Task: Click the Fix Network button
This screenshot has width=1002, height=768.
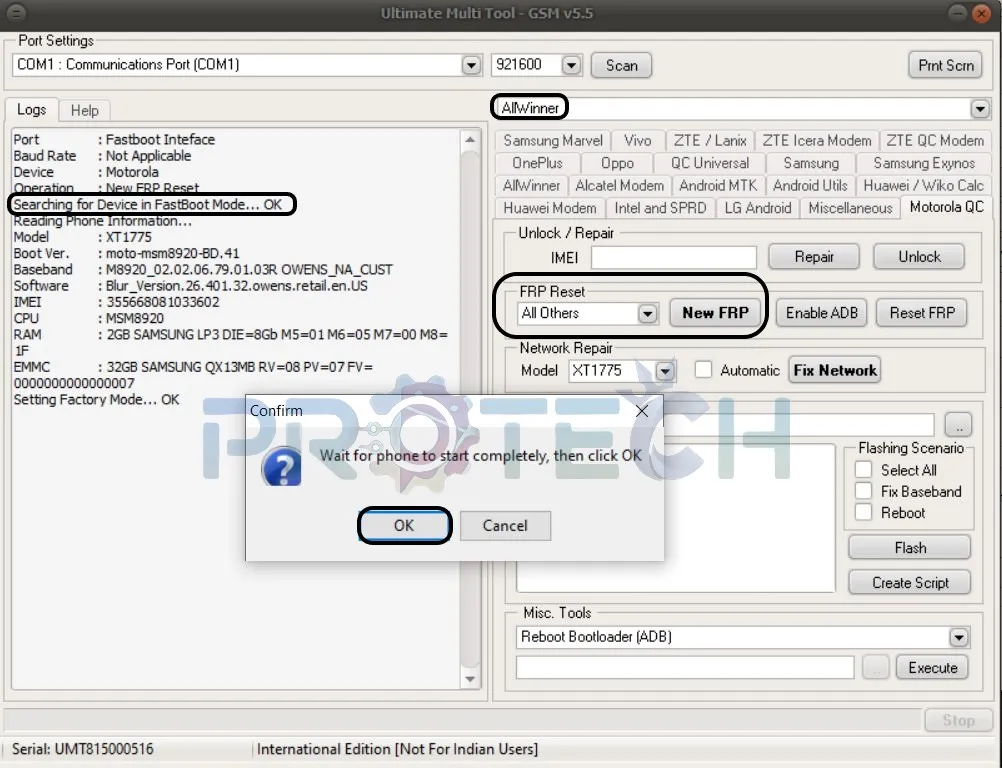Action: (x=835, y=371)
